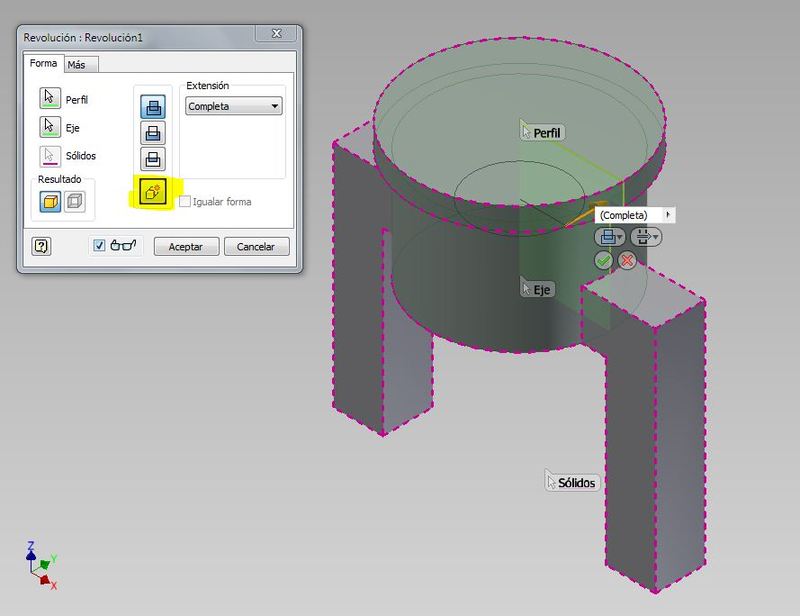The width and height of the screenshot is (800, 616).
Task: Open help with the question mark icon
Action: click(41, 246)
